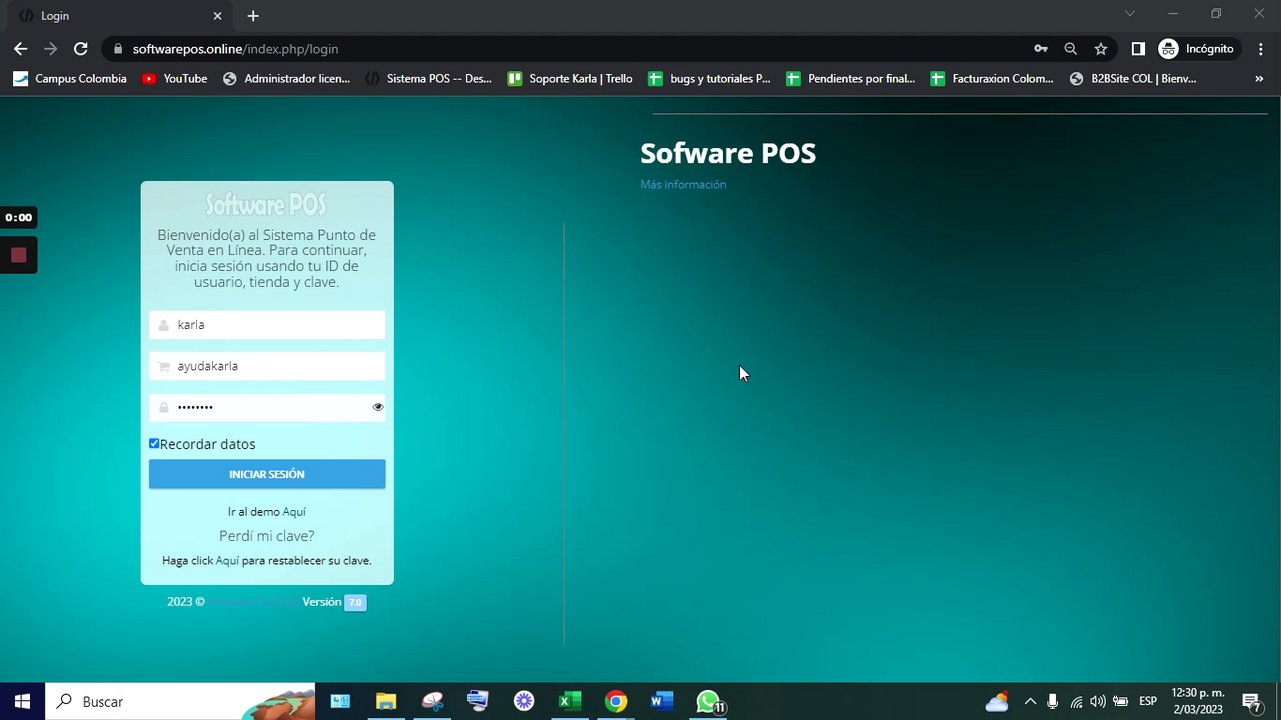Click the Sofware POS heading
The image size is (1281, 720).
[728, 153]
